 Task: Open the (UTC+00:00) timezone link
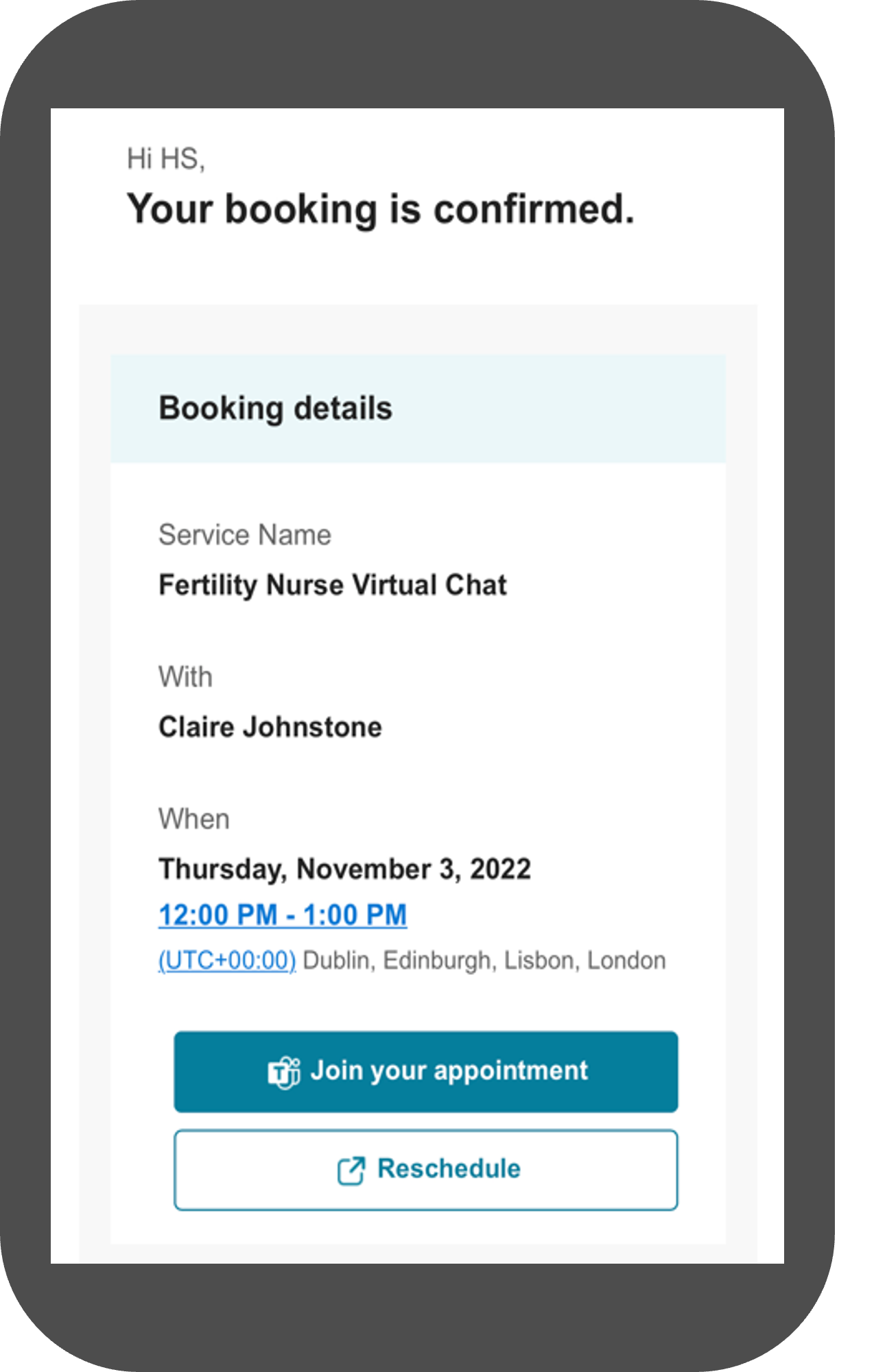[x=227, y=961]
